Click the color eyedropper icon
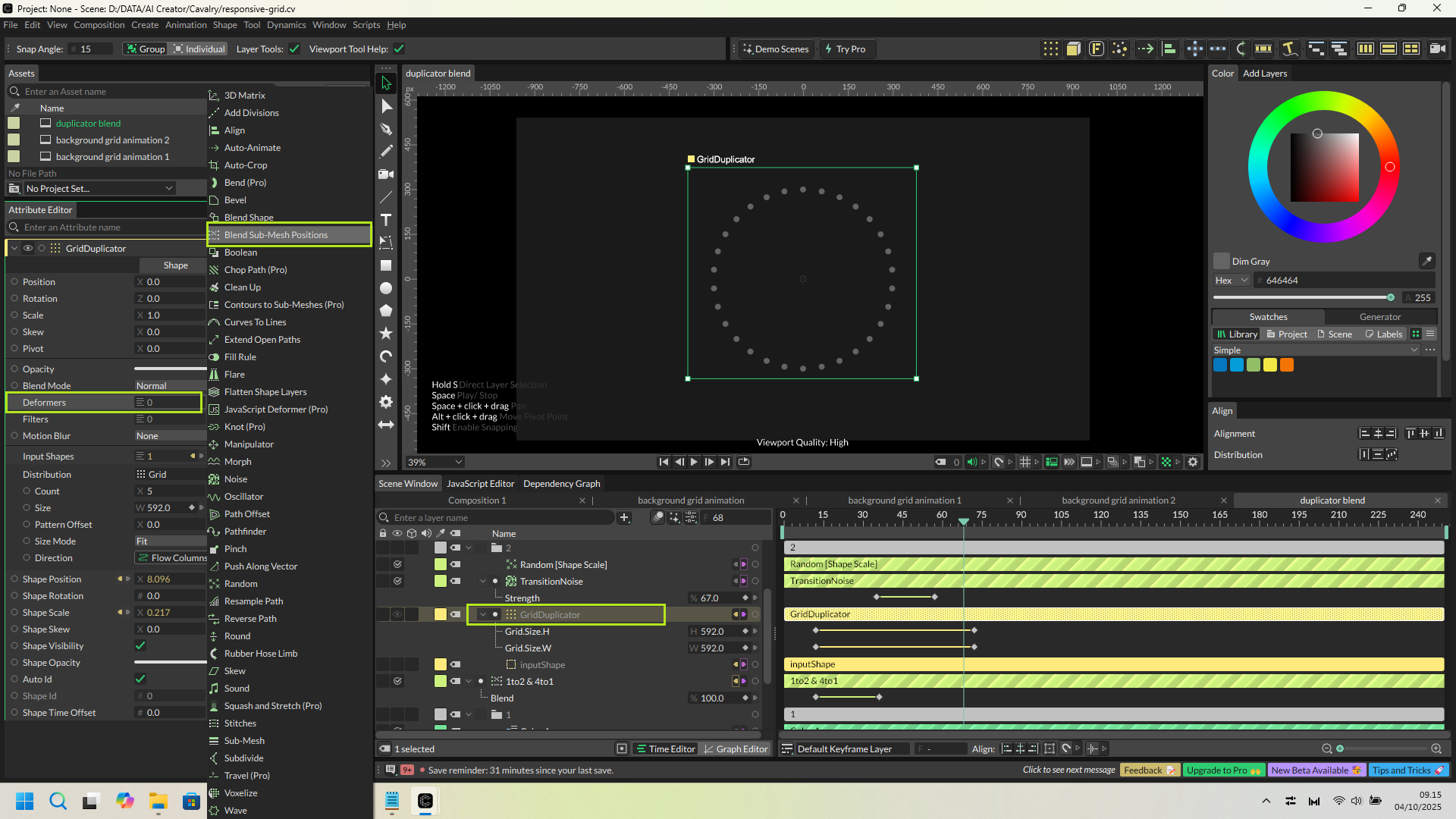This screenshot has width=1456, height=819. [x=1426, y=261]
